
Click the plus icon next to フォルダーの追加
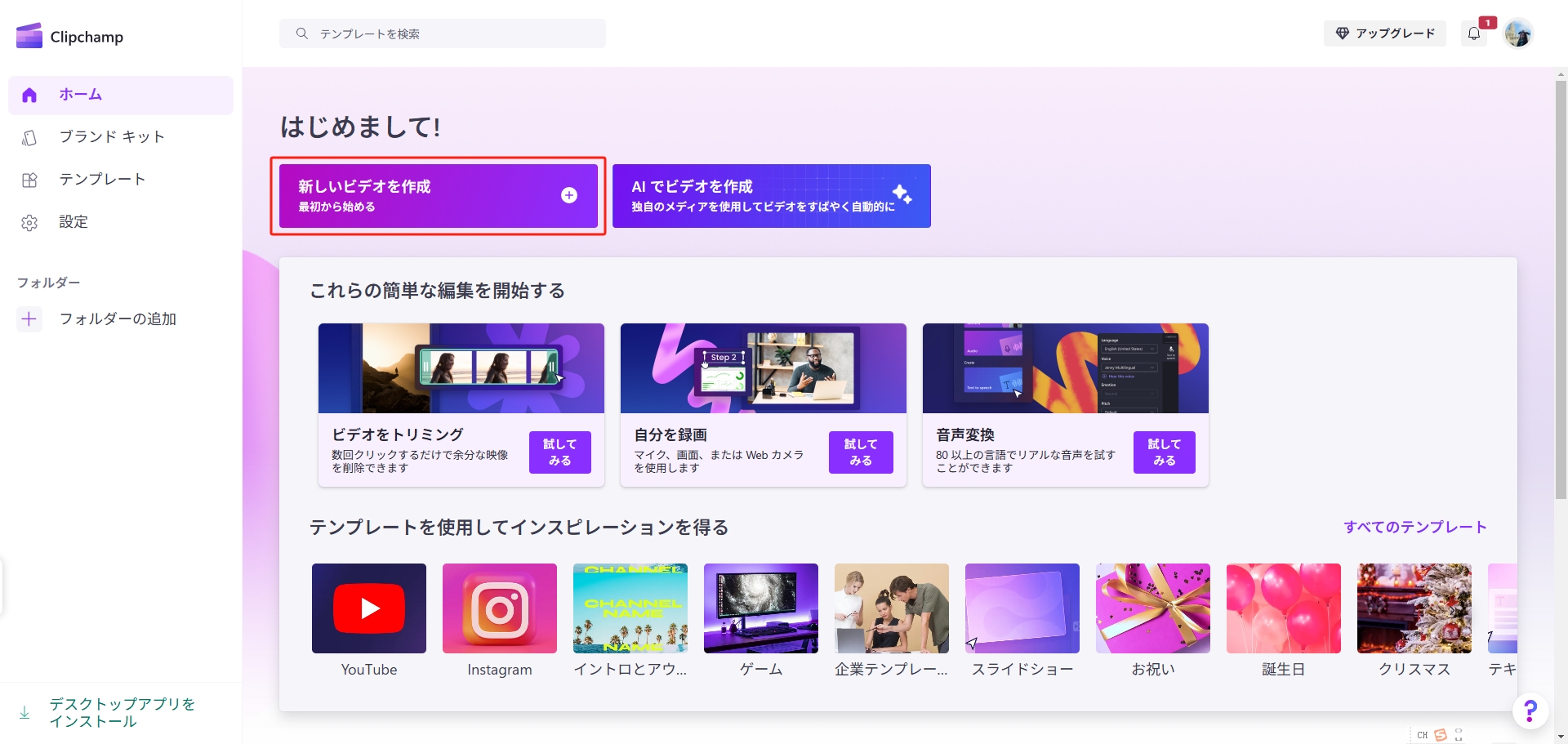[x=29, y=319]
